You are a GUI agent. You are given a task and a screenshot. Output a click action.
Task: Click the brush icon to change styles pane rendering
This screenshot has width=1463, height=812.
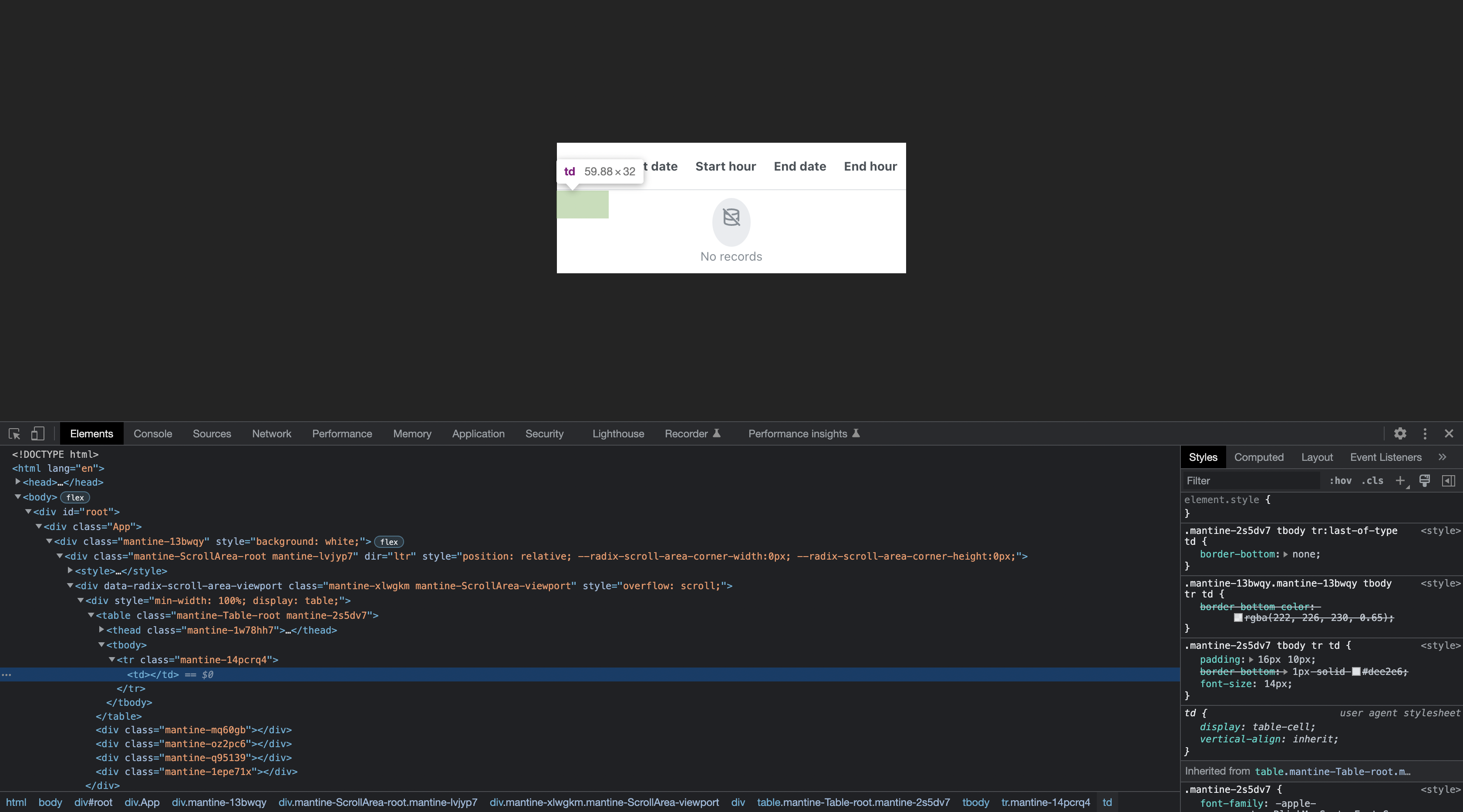click(x=1424, y=480)
